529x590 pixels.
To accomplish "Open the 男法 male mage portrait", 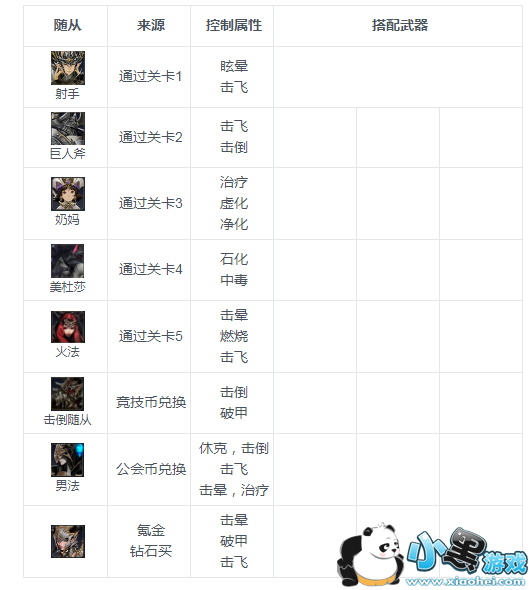I will coord(68,460).
